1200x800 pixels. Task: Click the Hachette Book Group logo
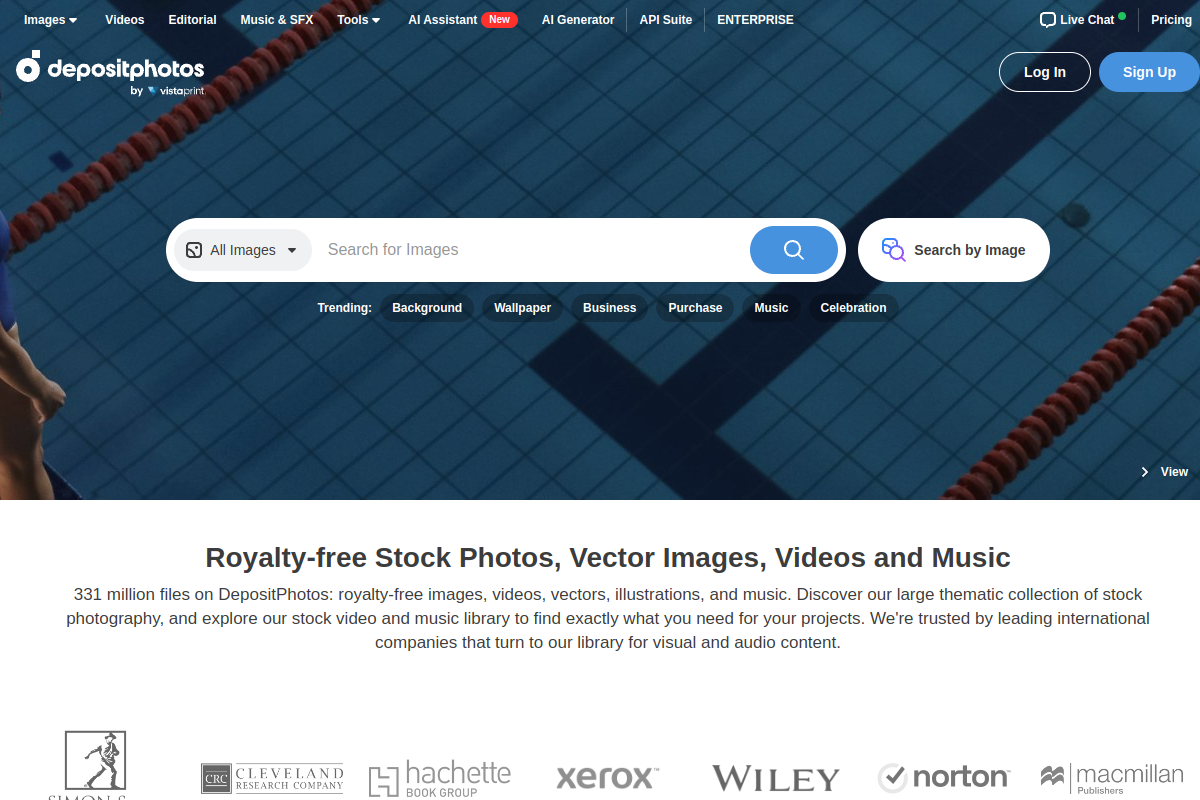[x=440, y=779]
